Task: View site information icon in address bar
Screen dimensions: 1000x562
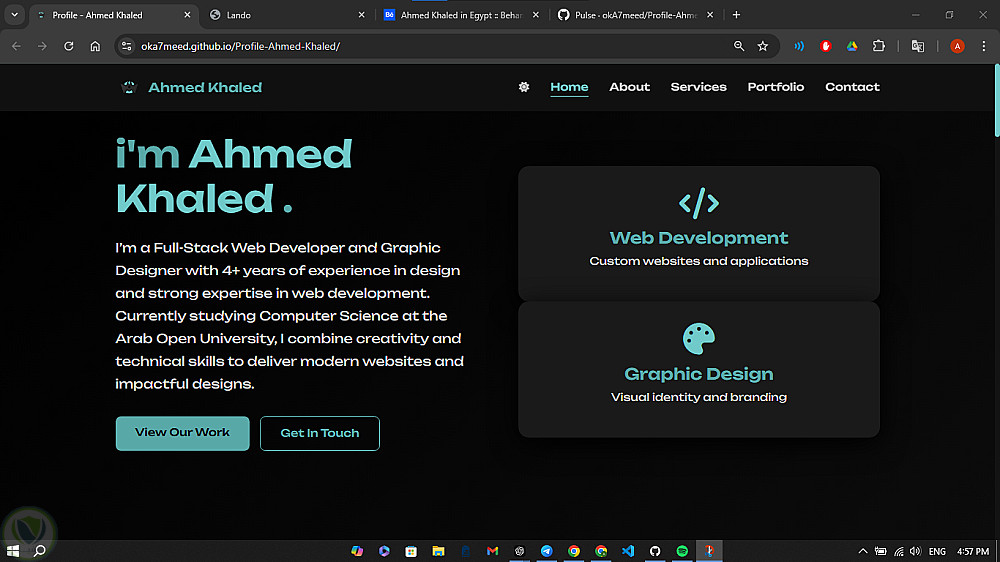Action: tap(126, 46)
